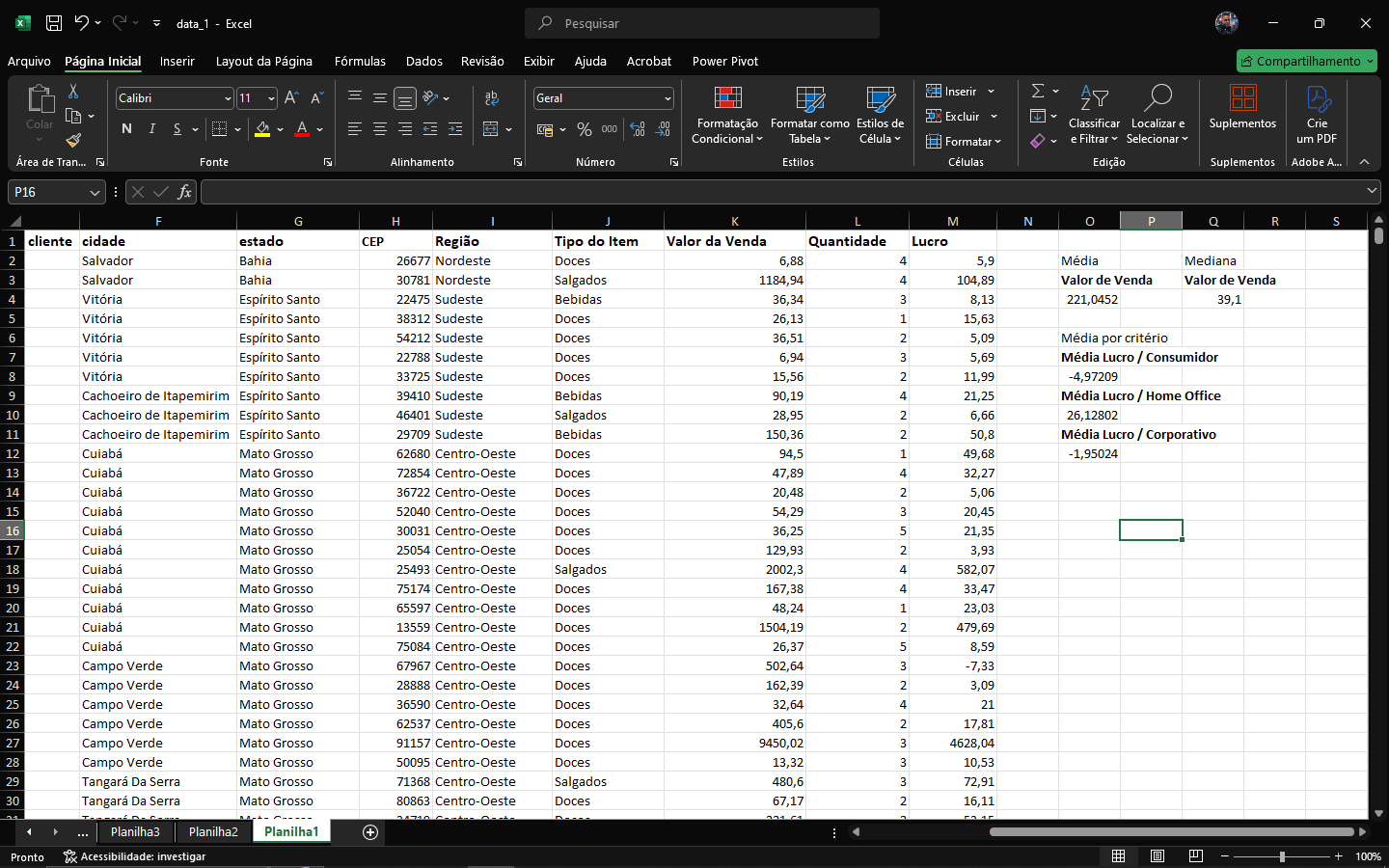Apply the red font color
This screenshot has width=1389, height=868.
point(302,129)
